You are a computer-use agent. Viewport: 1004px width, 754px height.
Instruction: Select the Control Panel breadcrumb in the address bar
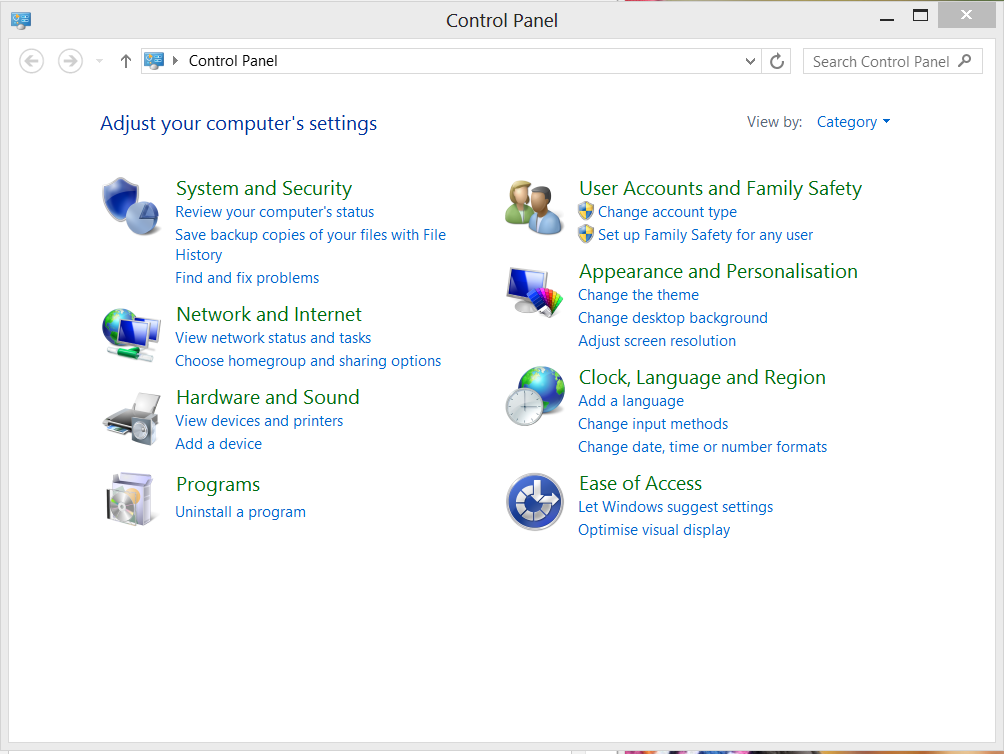233,61
